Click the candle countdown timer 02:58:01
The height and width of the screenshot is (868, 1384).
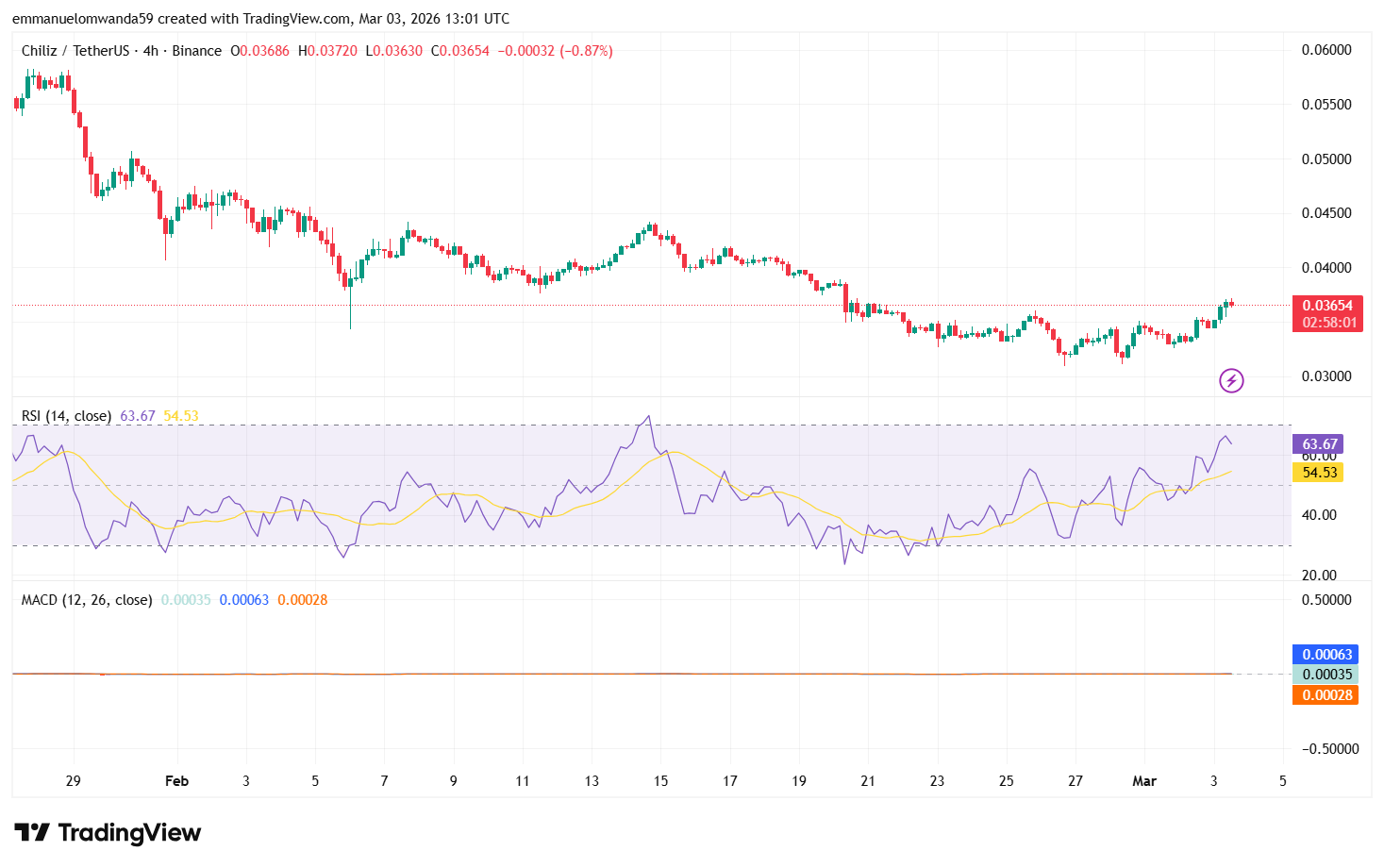pos(1328,322)
